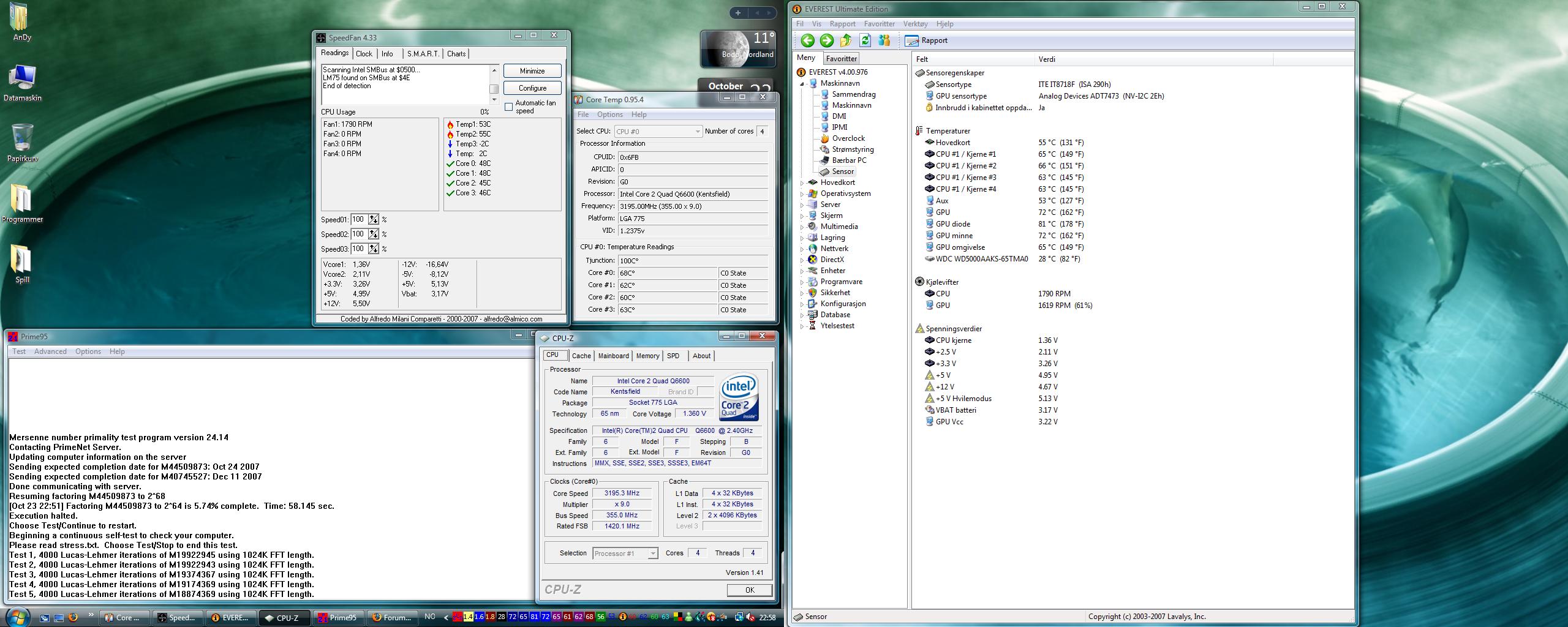Switch to Forum Firefox taskbar button
Image resolution: width=1568 pixels, height=627 pixels.
(x=393, y=617)
